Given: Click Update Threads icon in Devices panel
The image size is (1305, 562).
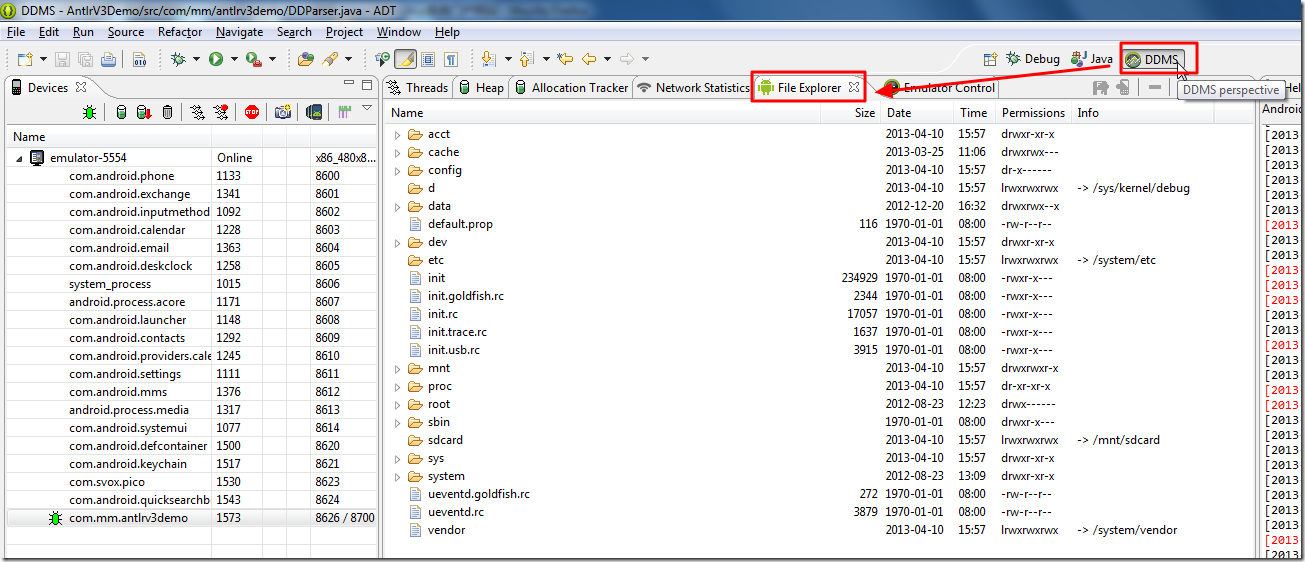Looking at the screenshot, I should (x=197, y=112).
